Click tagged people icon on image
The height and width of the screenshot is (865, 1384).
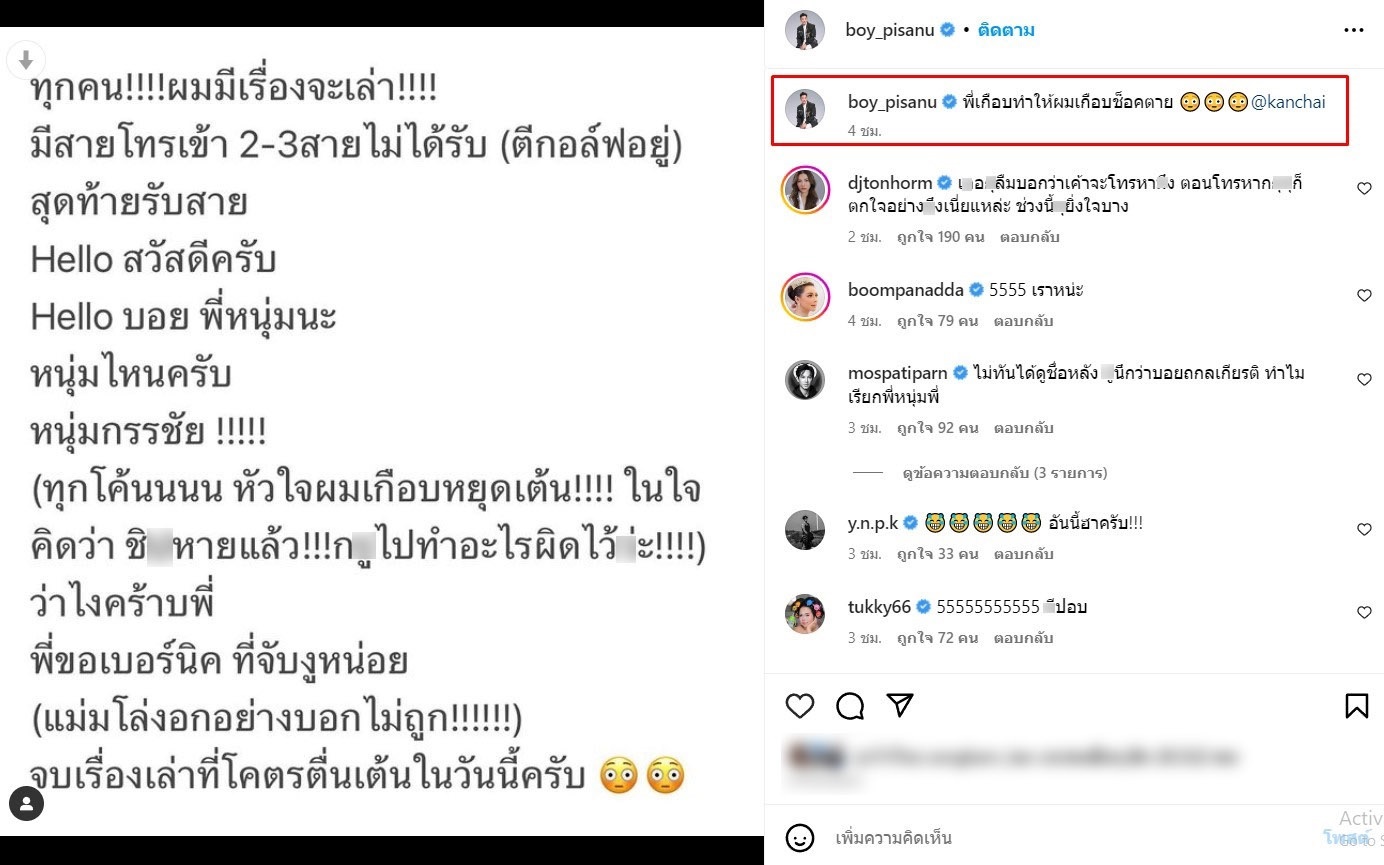(27, 802)
